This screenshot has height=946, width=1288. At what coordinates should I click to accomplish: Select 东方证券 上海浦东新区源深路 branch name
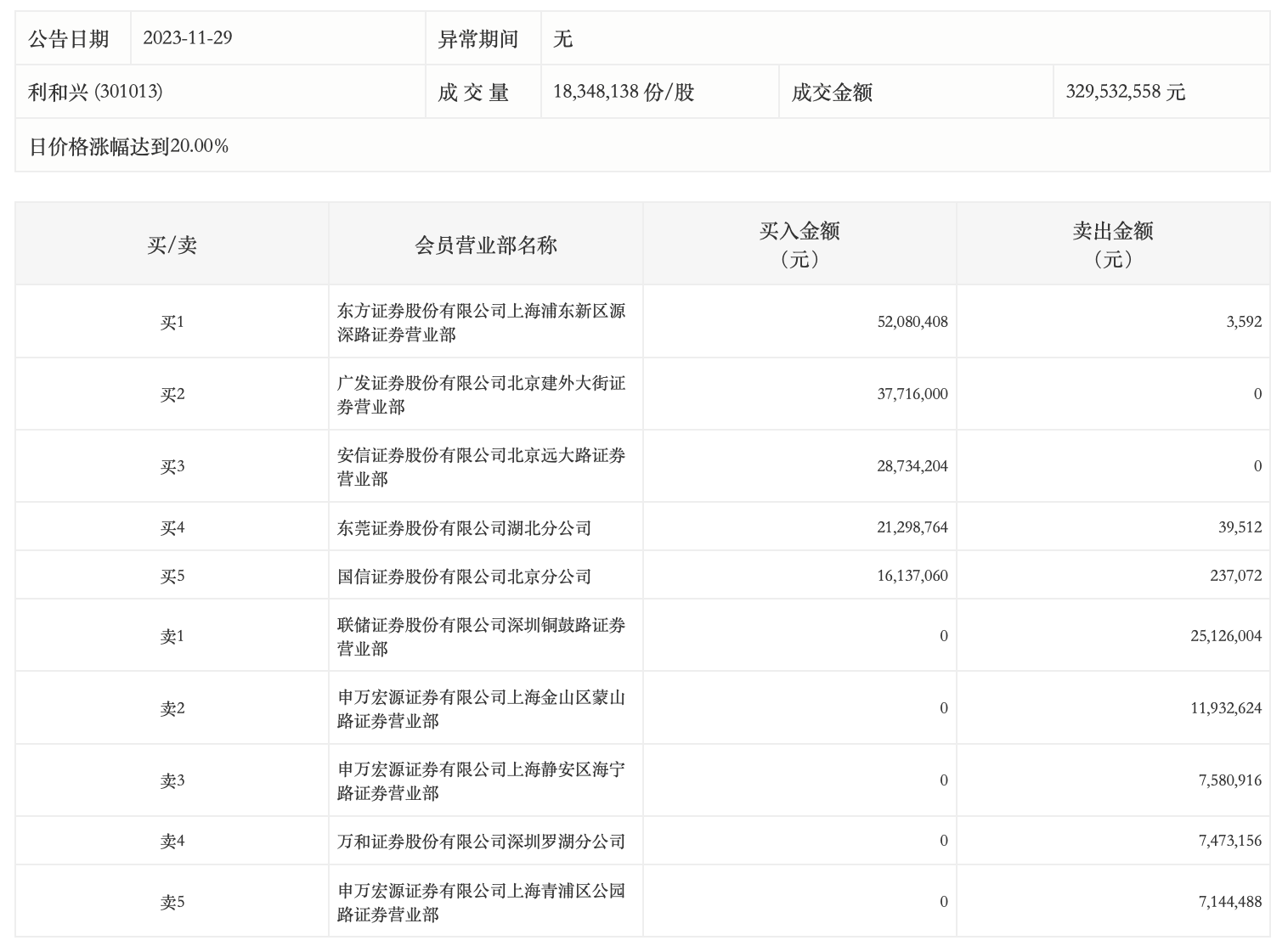click(481, 323)
